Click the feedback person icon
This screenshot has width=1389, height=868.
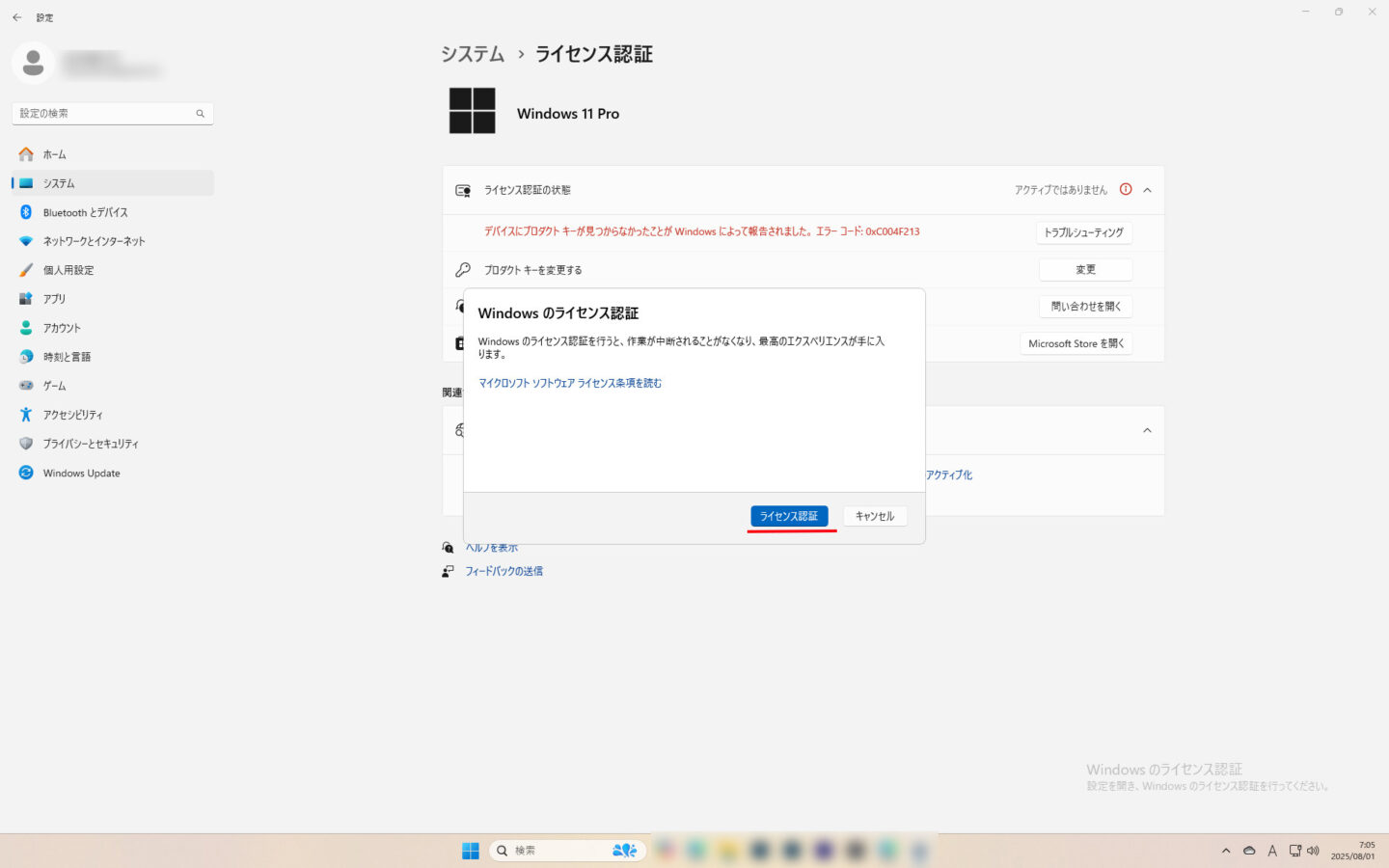[448, 571]
